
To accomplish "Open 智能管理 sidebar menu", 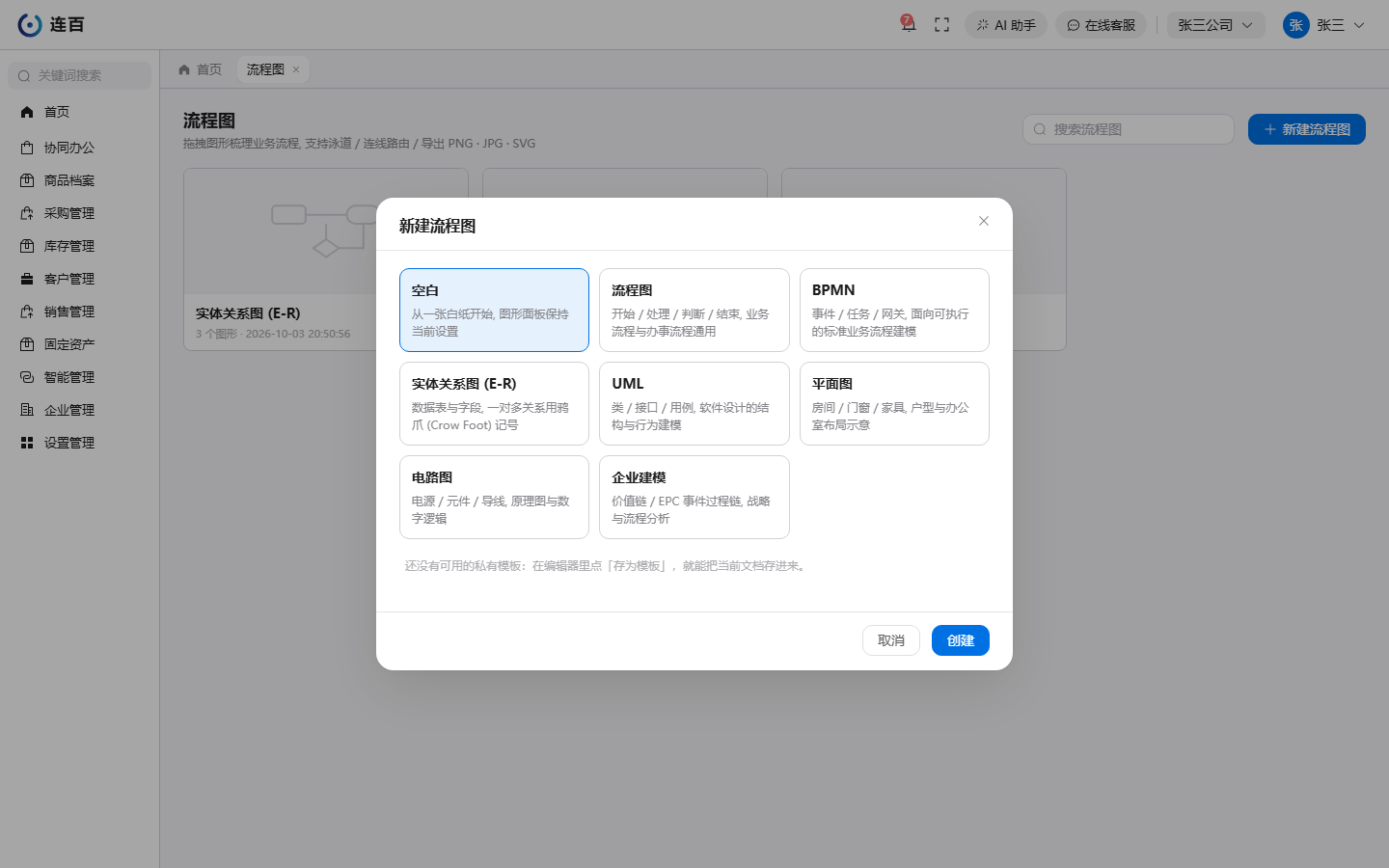I will click(x=80, y=377).
